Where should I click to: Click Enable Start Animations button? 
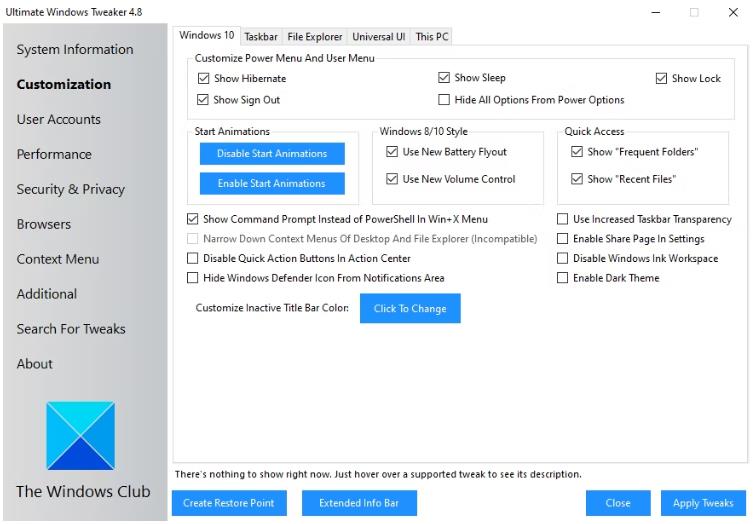(272, 183)
